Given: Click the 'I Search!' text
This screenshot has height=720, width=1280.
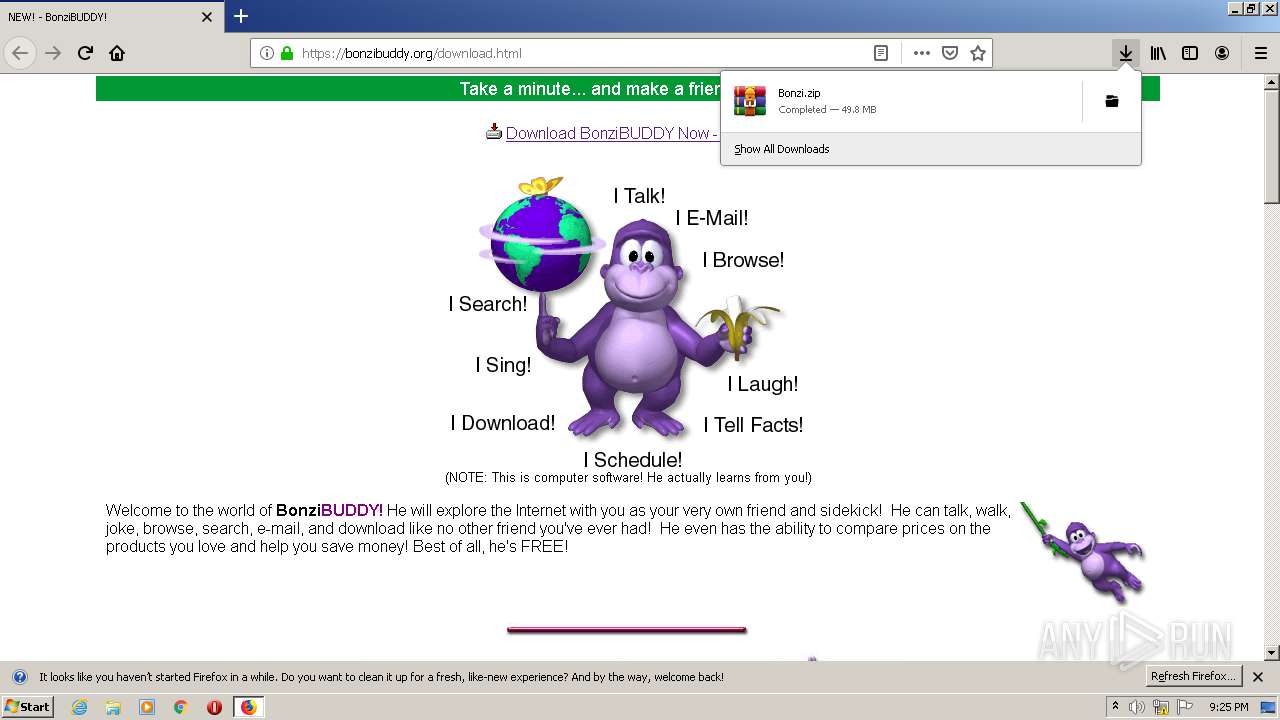Looking at the screenshot, I should pyautogui.click(x=487, y=304).
